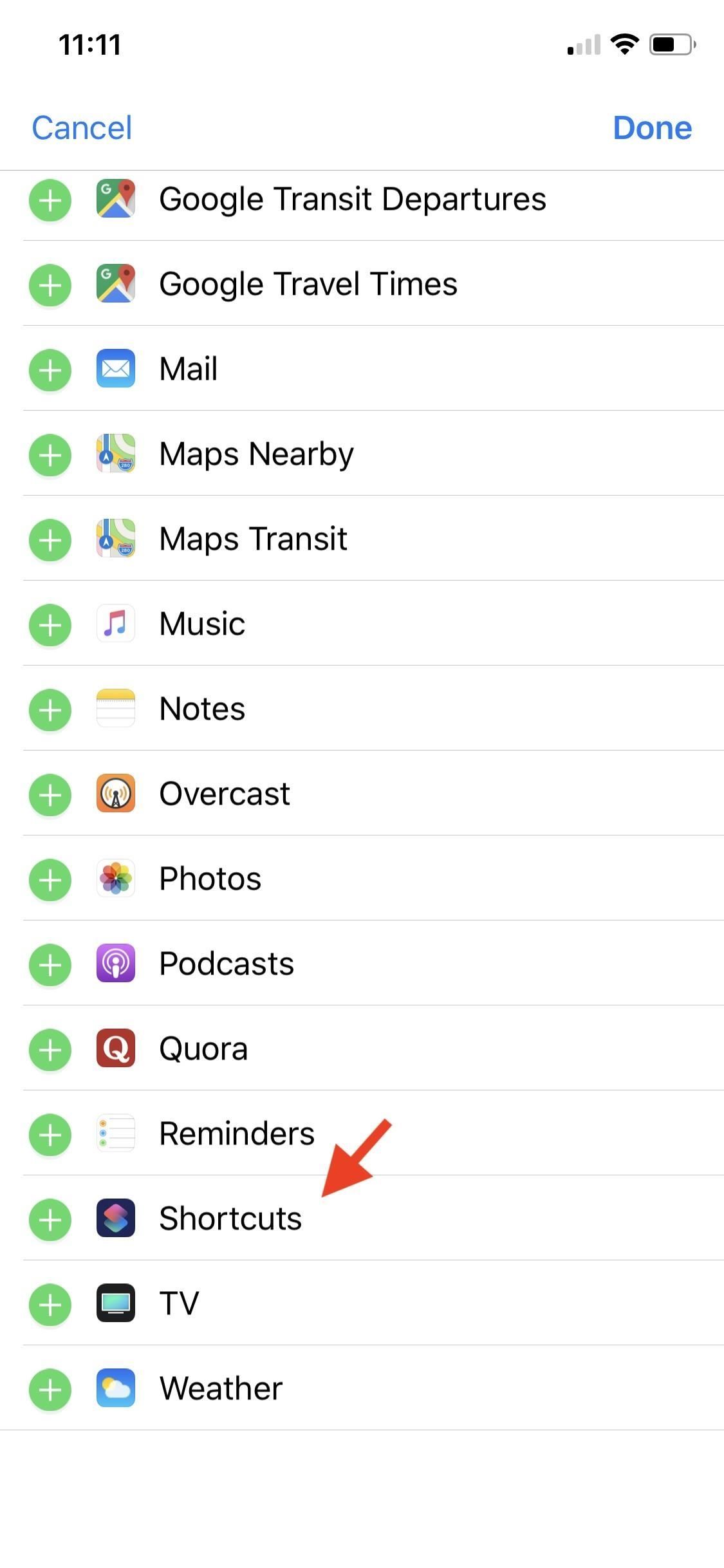Tap the plus button beside Google Travel Times
The image size is (724, 1568).
(x=50, y=285)
